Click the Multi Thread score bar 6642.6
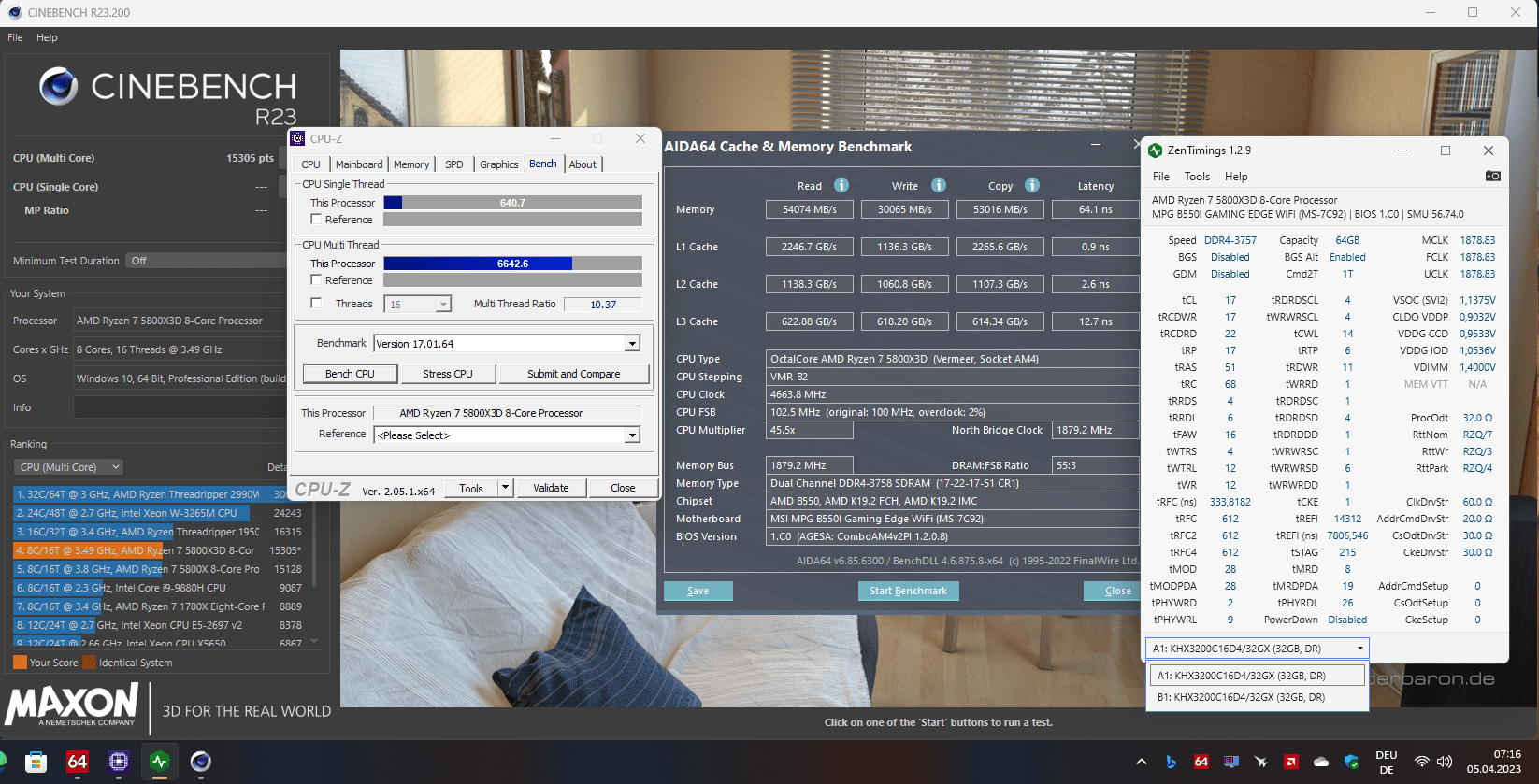The height and width of the screenshot is (784, 1539). point(512,264)
